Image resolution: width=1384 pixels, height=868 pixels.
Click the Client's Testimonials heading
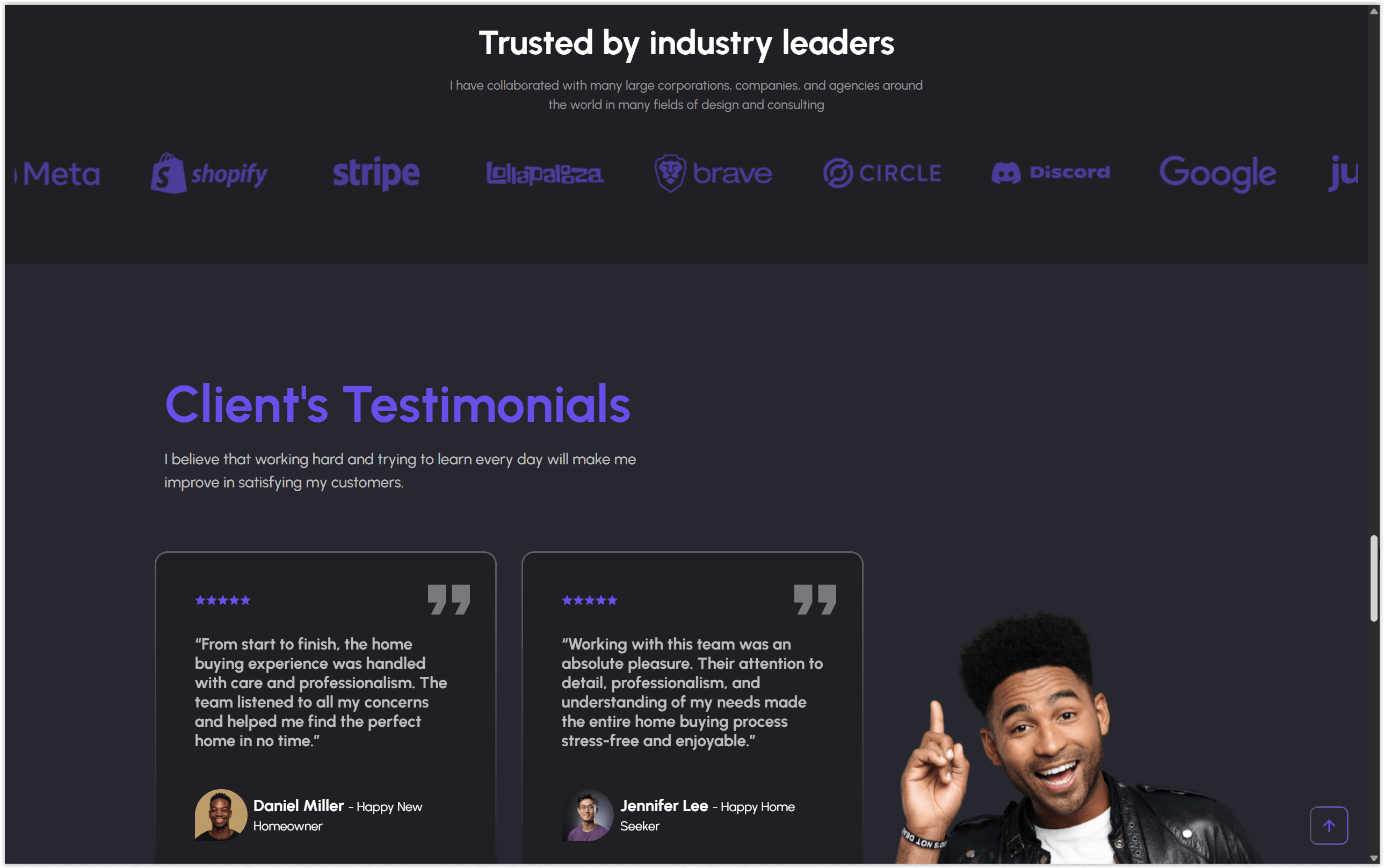click(x=397, y=405)
